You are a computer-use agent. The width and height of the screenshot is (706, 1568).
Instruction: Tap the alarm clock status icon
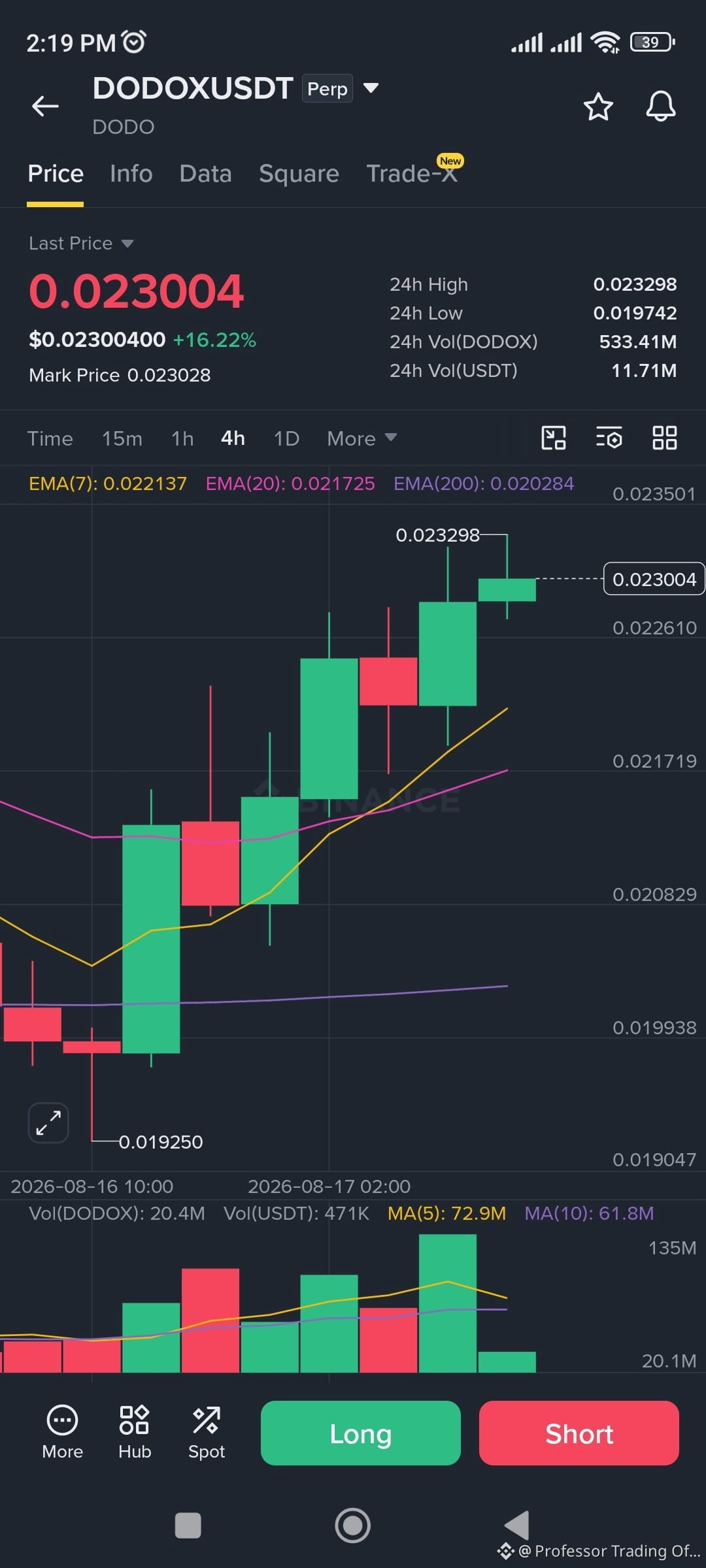click(134, 42)
